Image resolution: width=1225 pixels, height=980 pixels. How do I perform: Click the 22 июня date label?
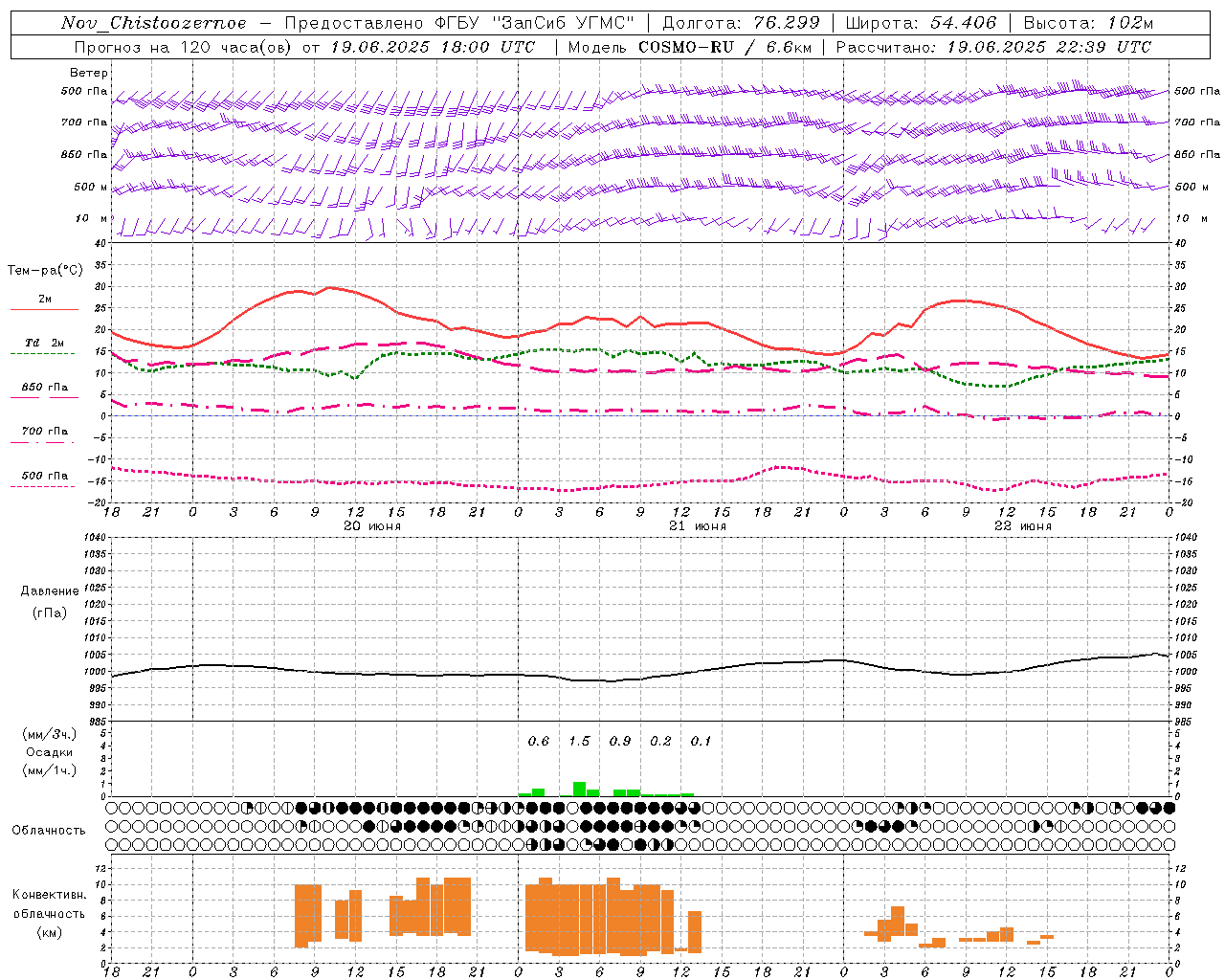[x=1023, y=525]
